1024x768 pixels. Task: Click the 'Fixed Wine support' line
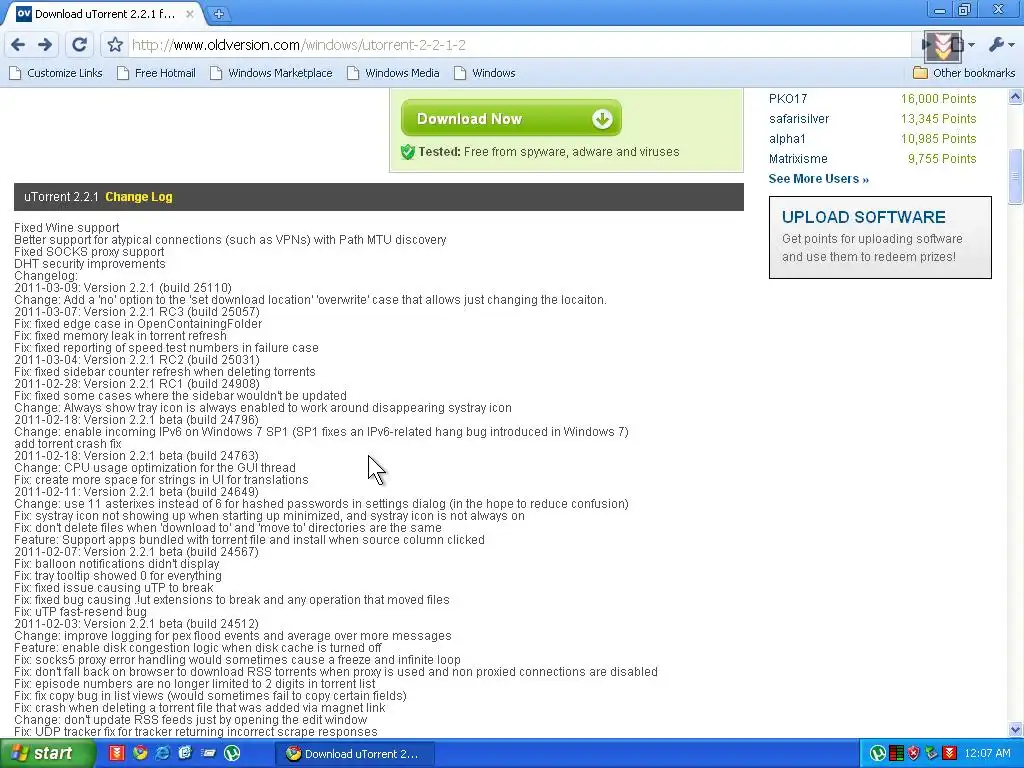pyautogui.click(x=67, y=228)
